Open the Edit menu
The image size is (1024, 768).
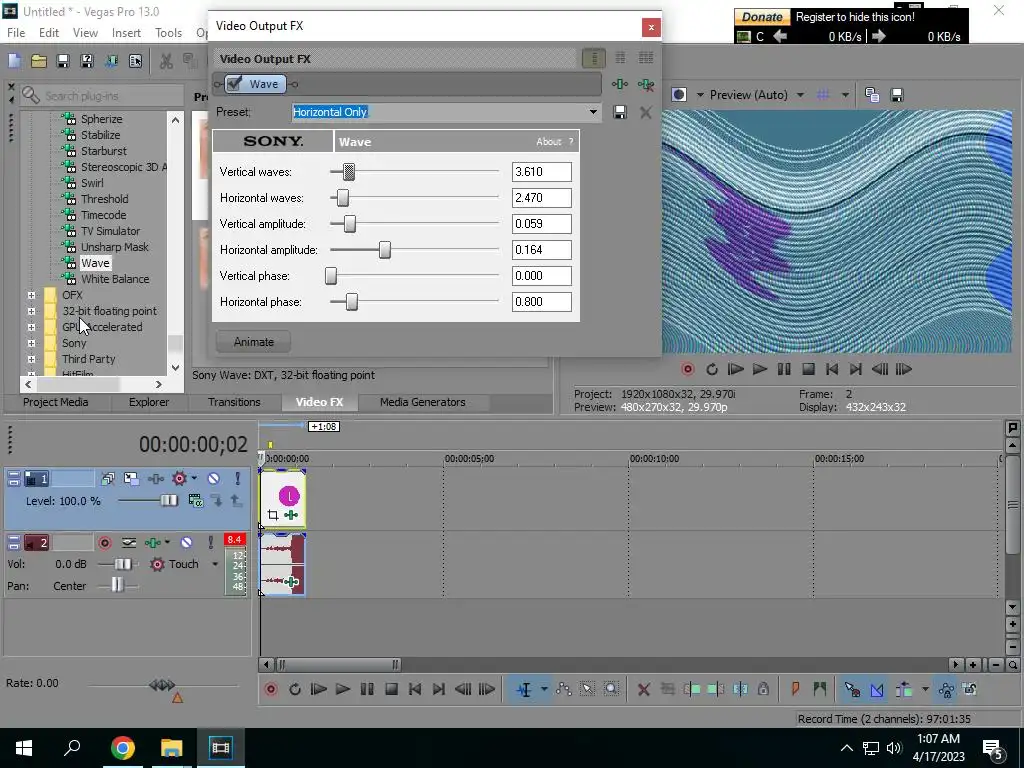[49, 33]
